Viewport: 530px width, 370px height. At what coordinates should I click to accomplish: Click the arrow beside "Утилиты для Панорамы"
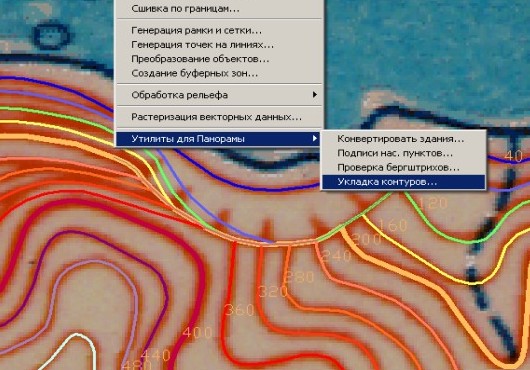point(315,138)
